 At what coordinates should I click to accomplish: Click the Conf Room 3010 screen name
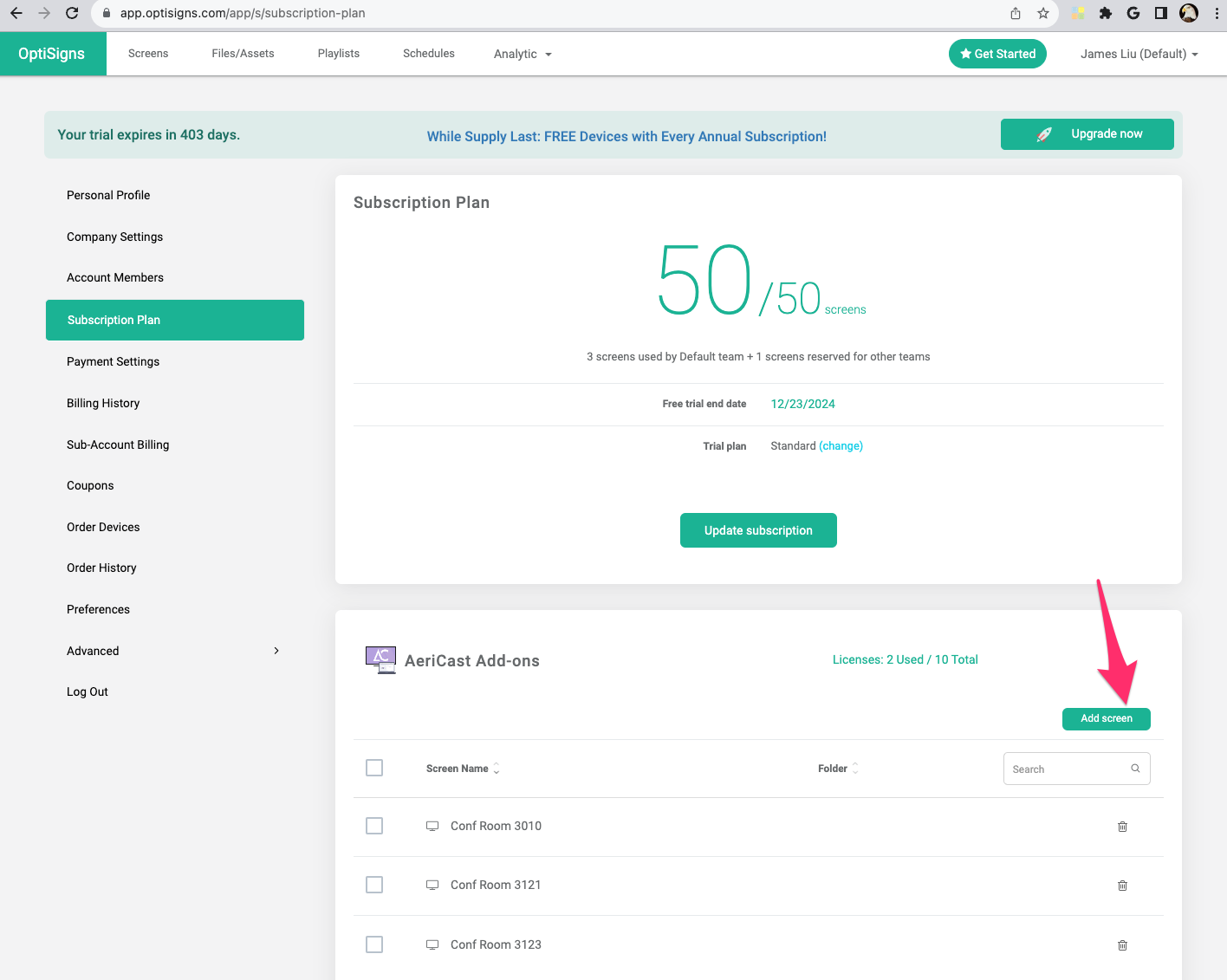(496, 826)
